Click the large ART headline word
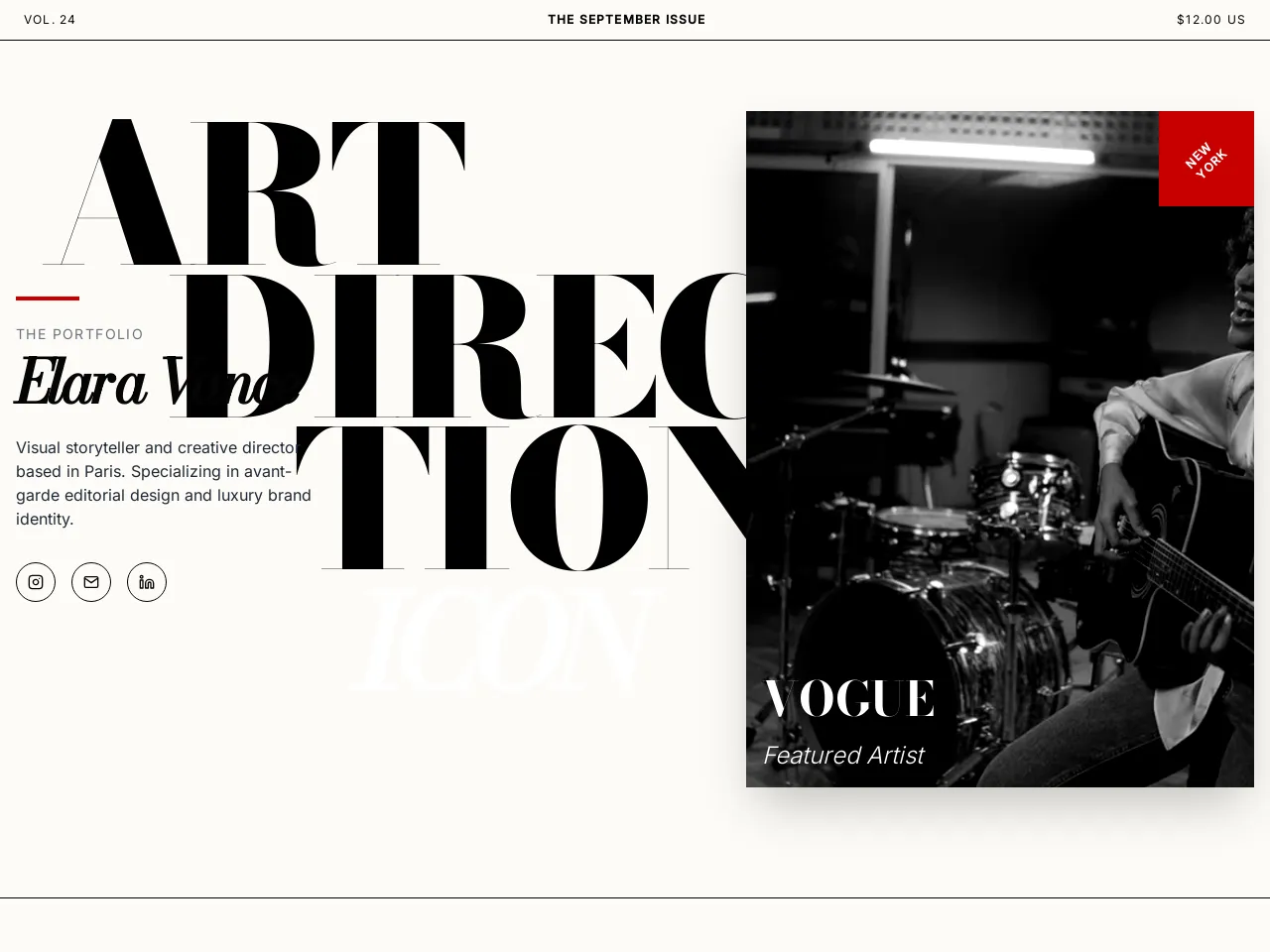The image size is (1270, 952). point(254,192)
